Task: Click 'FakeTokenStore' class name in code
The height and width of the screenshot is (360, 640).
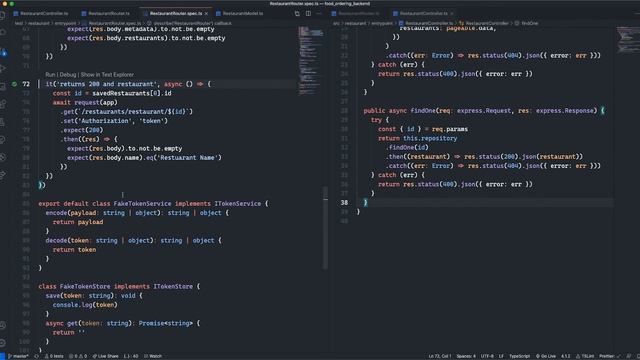Action: click(85, 286)
